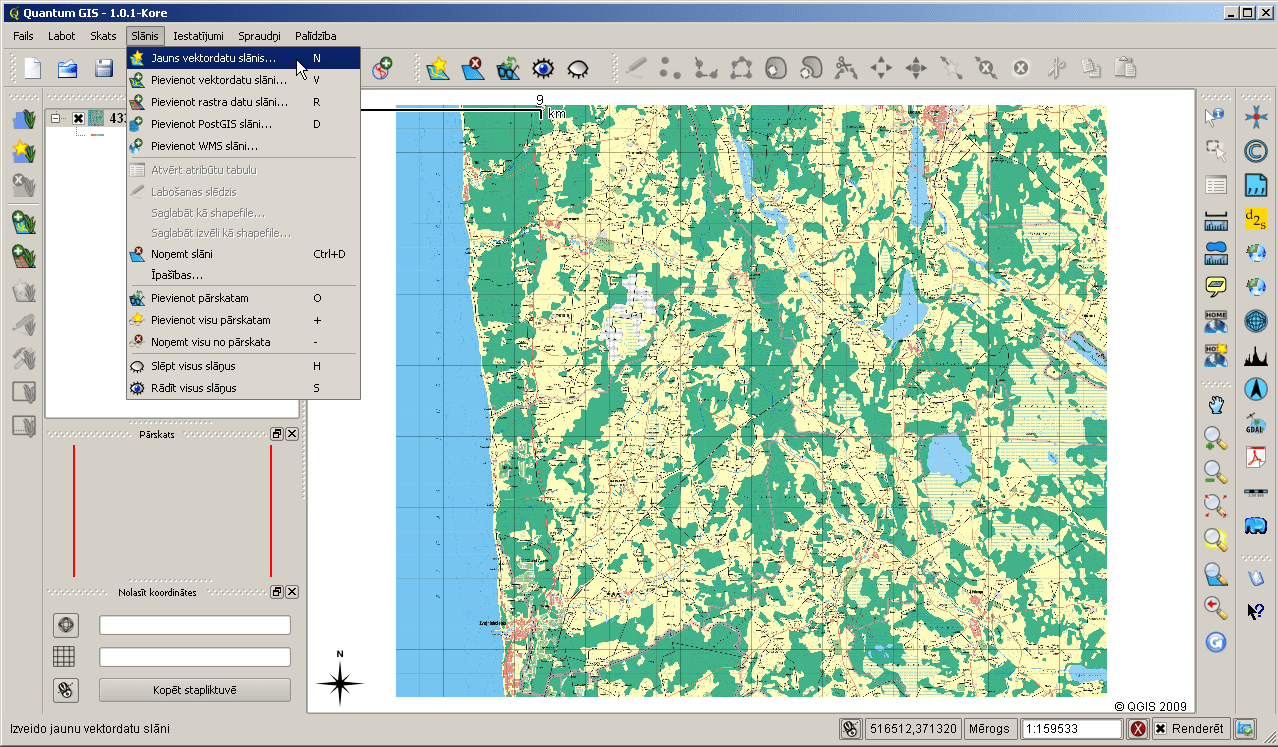Viewport: 1278px width, 747px height.
Task: Close the Pārskats panel
Action: [x=292, y=434]
